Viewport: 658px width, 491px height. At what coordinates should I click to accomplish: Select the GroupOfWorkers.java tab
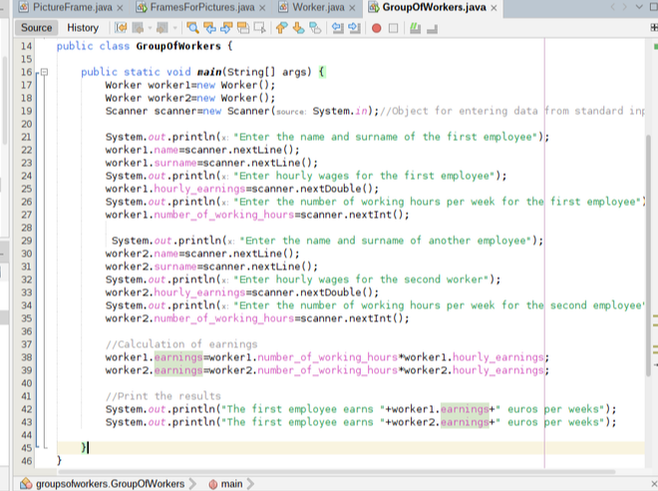tap(434, 7)
